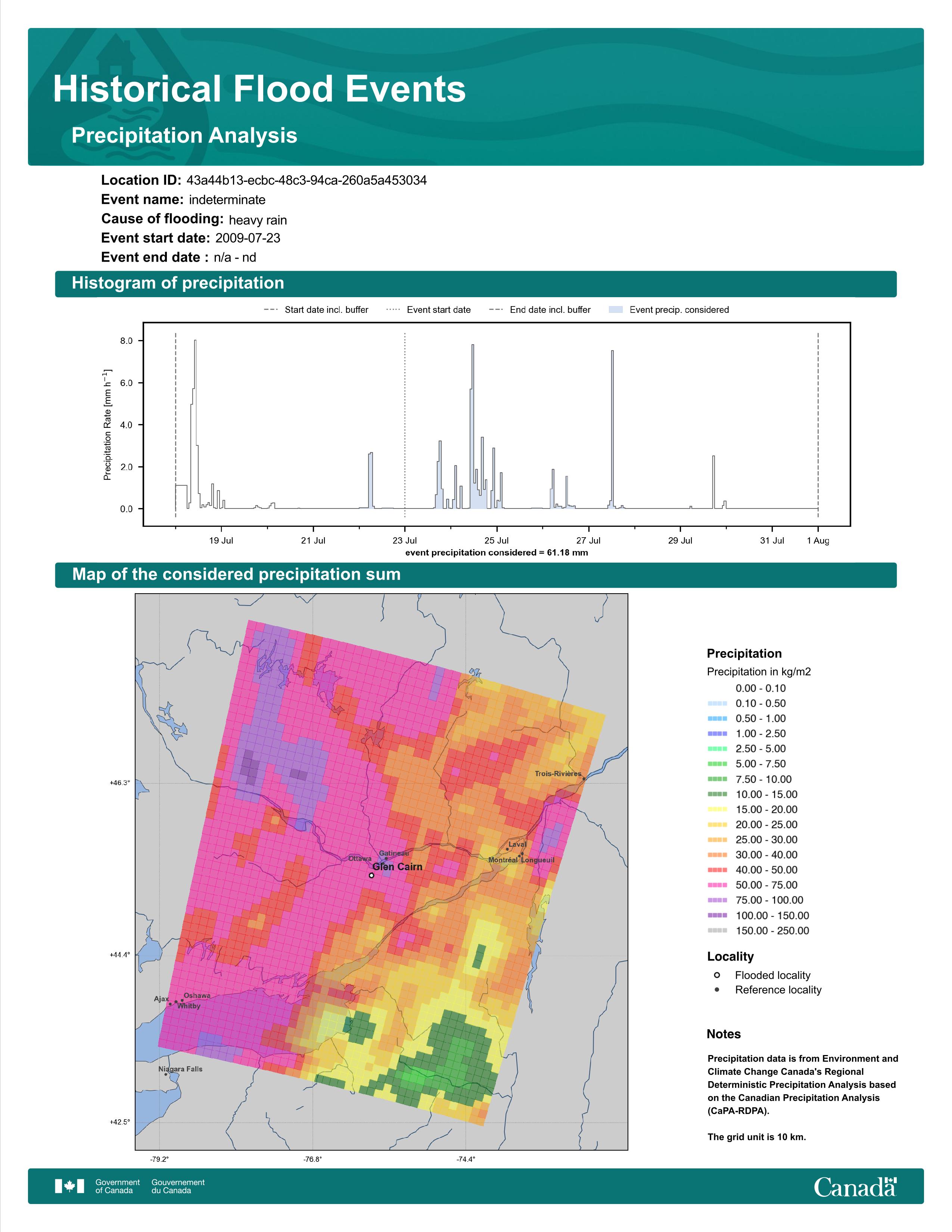952x1232 pixels.
Task: Select the 10.00 - 15.00 green precipitation swatch
Action: (718, 794)
